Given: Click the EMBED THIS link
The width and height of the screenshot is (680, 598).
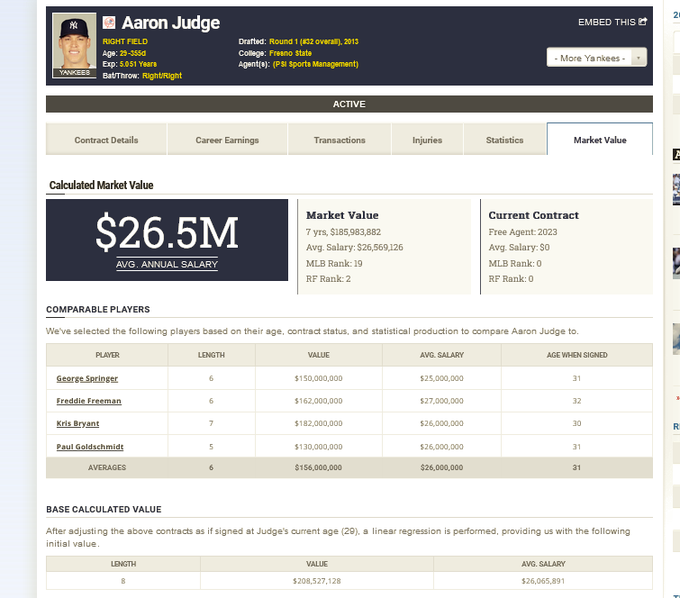Looking at the screenshot, I should tap(612, 22).
